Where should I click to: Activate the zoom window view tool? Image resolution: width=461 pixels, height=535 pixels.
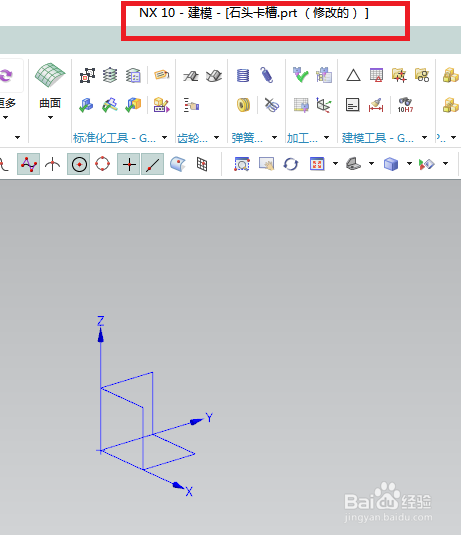pos(242,164)
